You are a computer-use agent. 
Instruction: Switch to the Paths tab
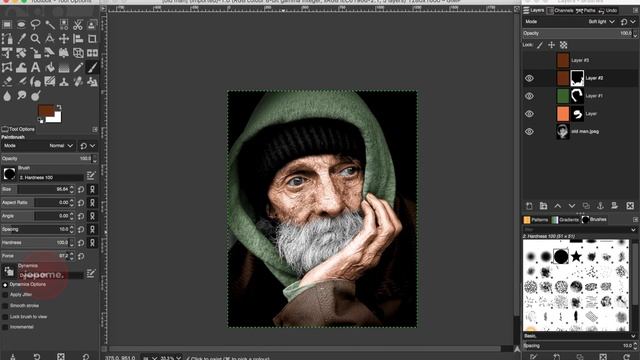click(585, 11)
